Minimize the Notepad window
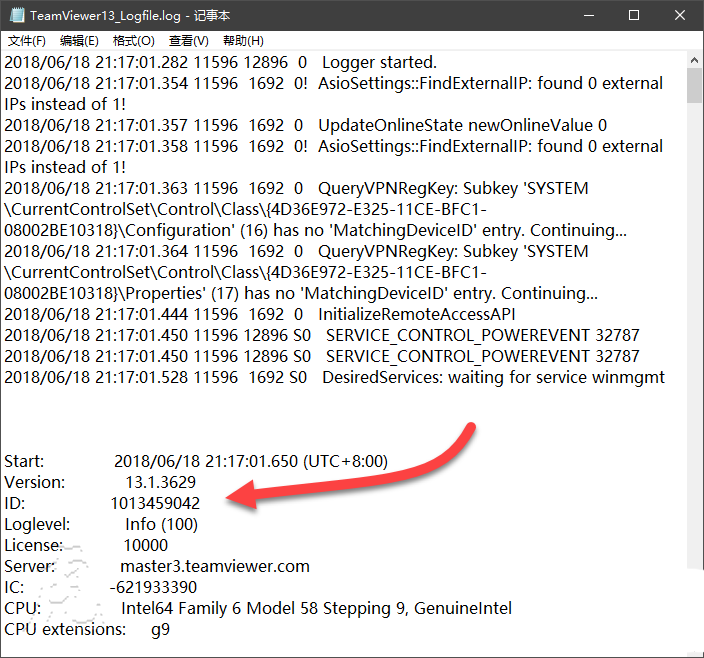Viewport: 704px width, 658px height. (x=589, y=15)
